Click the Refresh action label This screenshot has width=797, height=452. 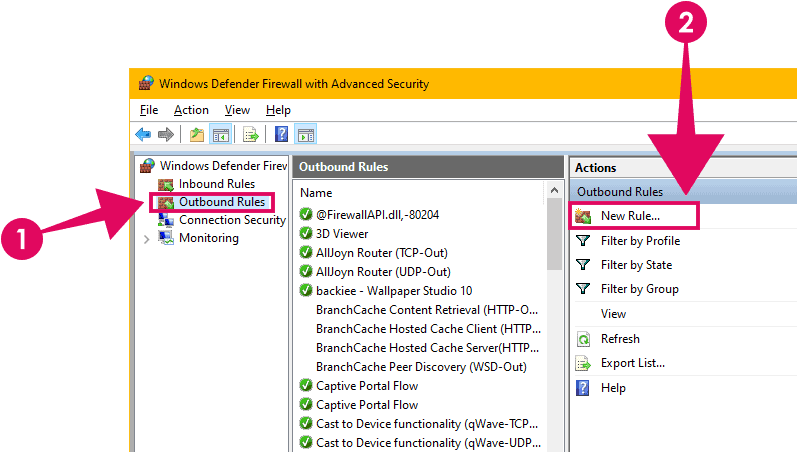[x=620, y=339]
